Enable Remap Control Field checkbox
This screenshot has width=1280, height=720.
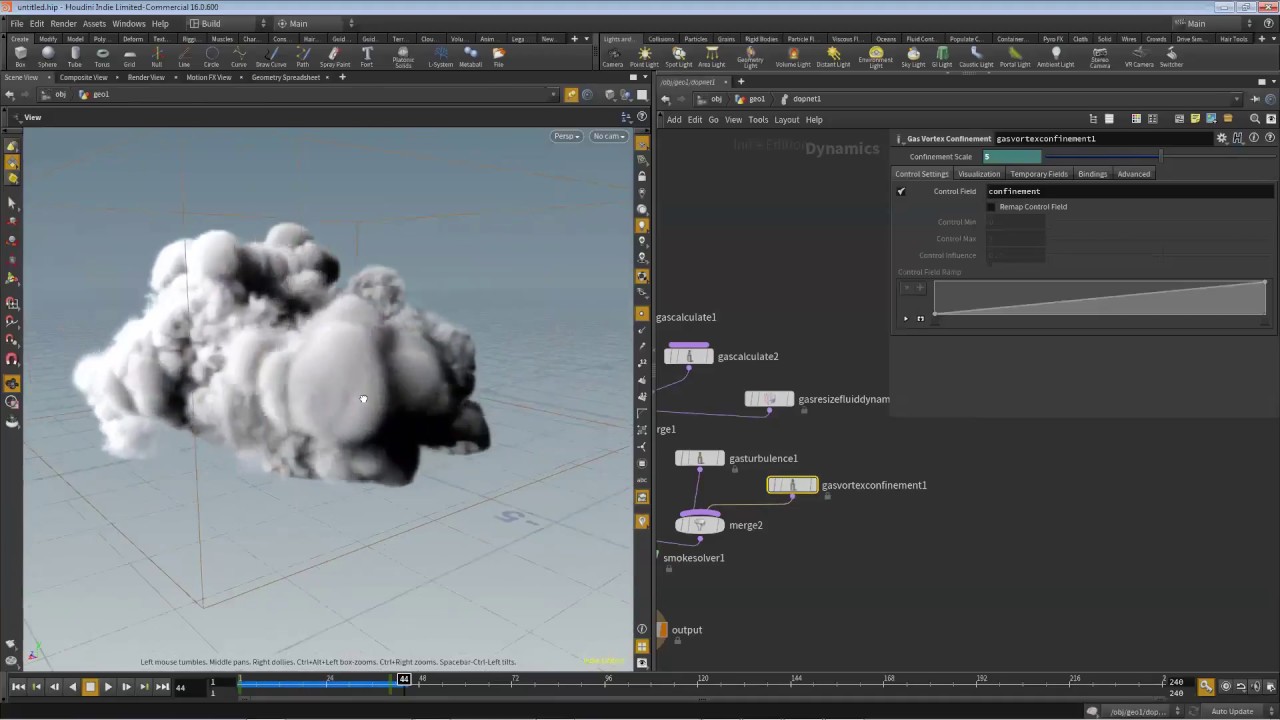click(x=992, y=207)
